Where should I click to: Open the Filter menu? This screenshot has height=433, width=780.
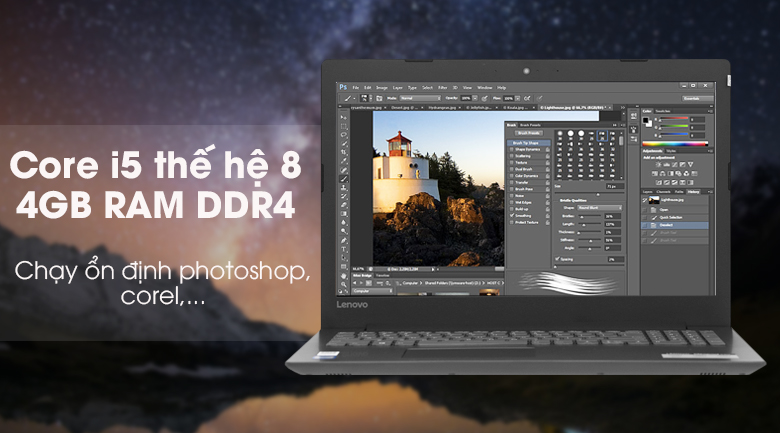pyautogui.click(x=443, y=88)
